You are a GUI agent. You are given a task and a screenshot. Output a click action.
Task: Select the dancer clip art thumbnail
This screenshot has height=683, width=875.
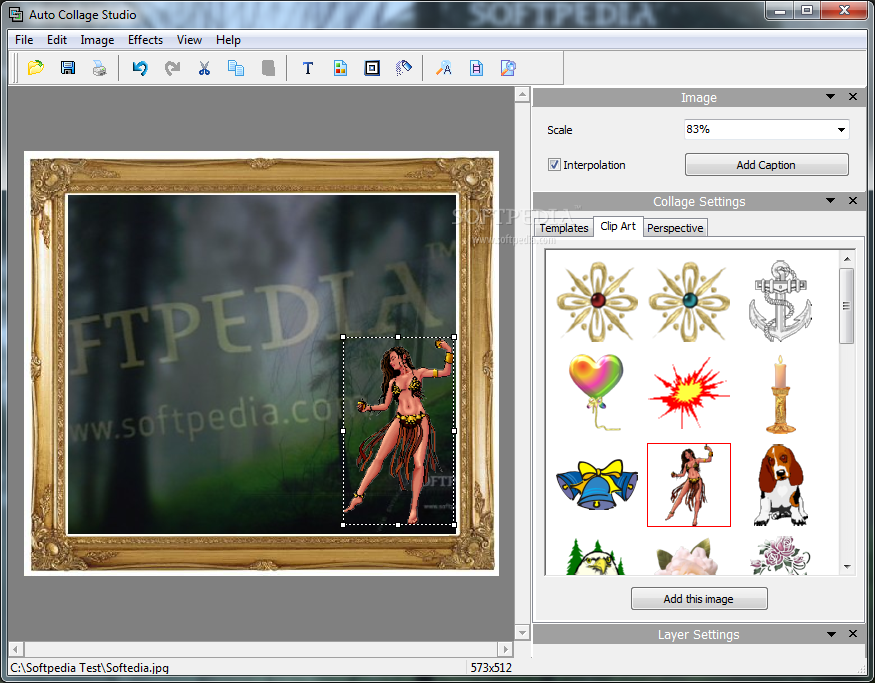689,485
